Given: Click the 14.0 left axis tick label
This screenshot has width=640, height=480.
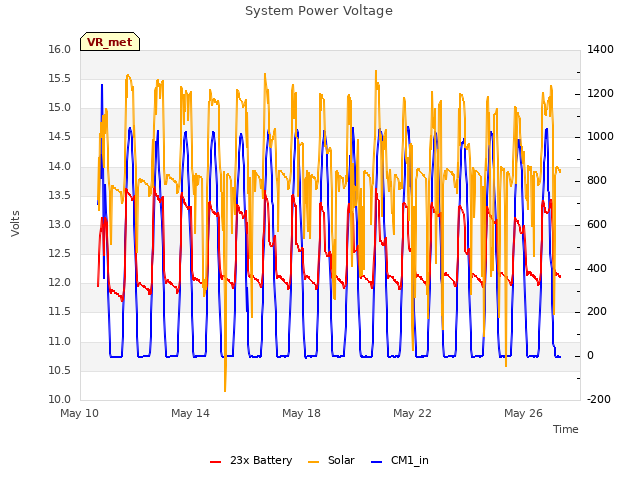Looking at the screenshot, I should [60, 166].
